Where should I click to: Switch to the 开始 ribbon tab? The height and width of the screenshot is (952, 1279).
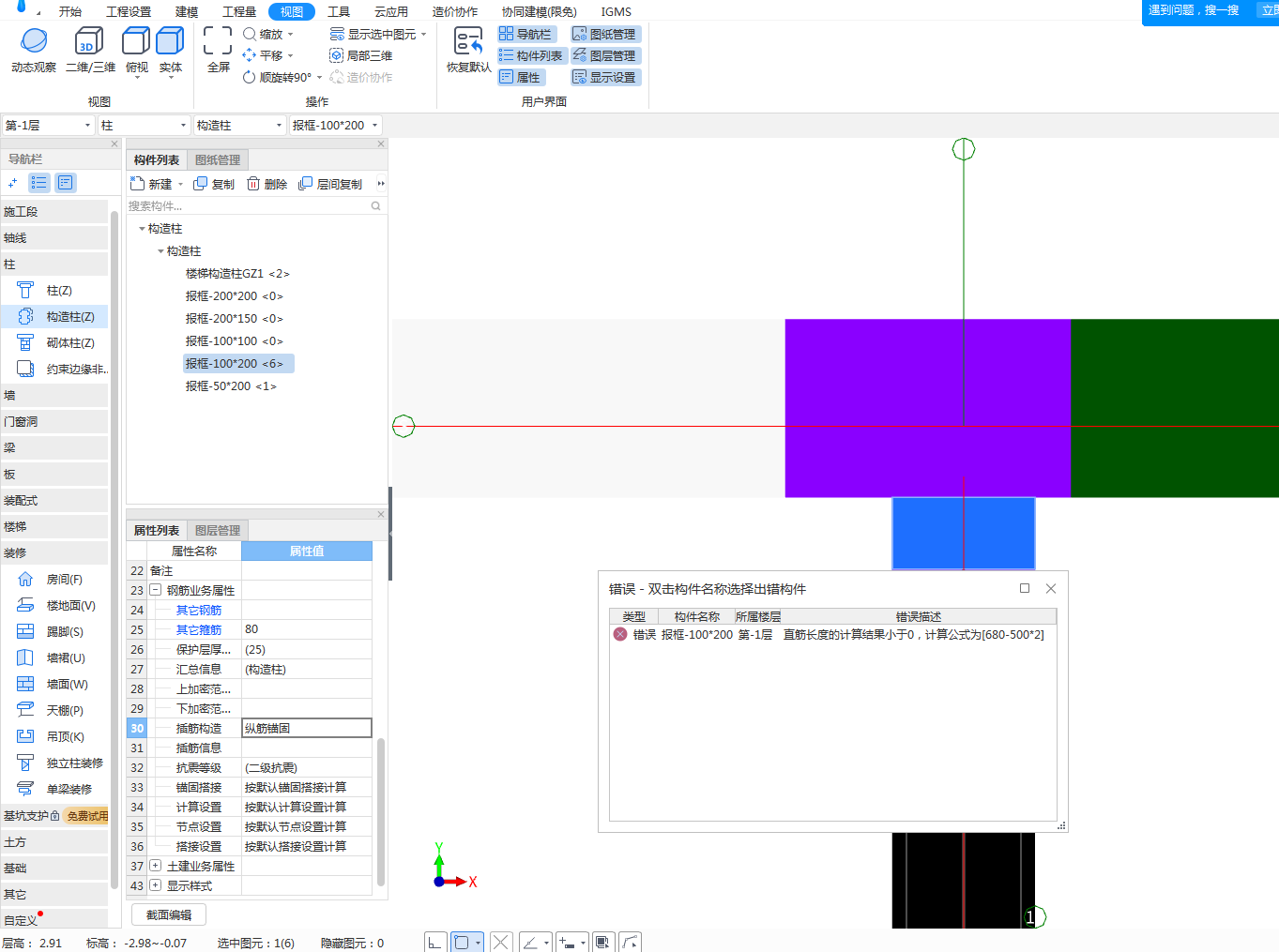pyautogui.click(x=70, y=11)
